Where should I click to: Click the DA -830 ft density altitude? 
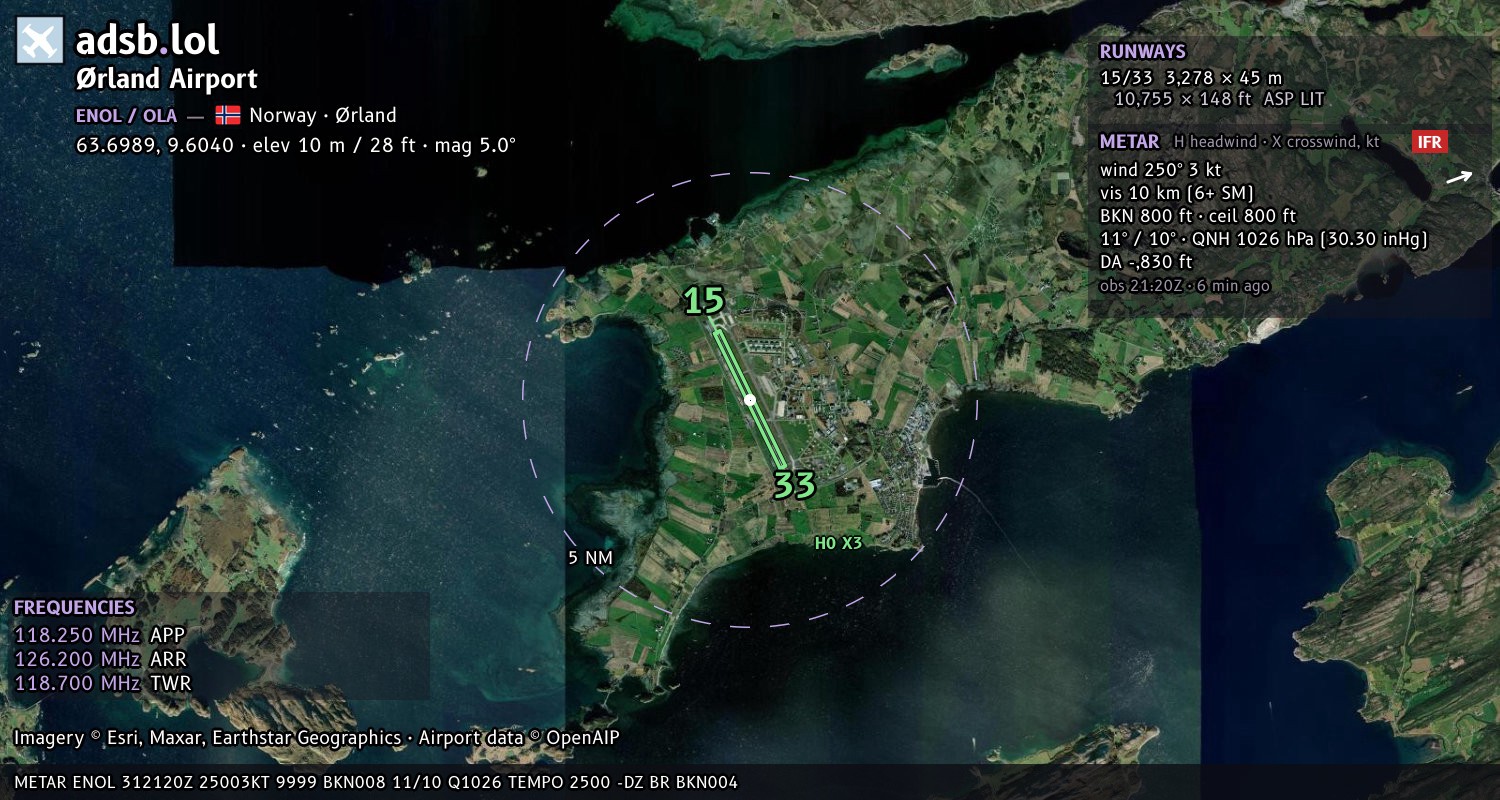(1147, 262)
